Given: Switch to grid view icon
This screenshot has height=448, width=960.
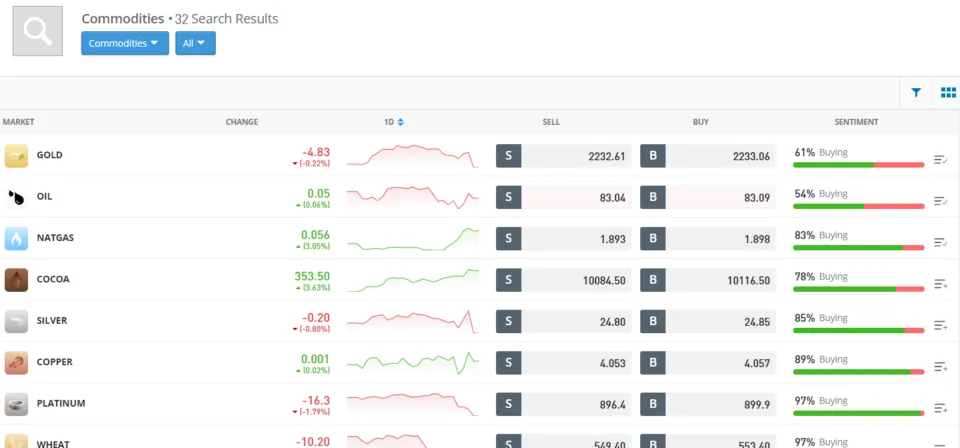Looking at the screenshot, I should coord(948,93).
